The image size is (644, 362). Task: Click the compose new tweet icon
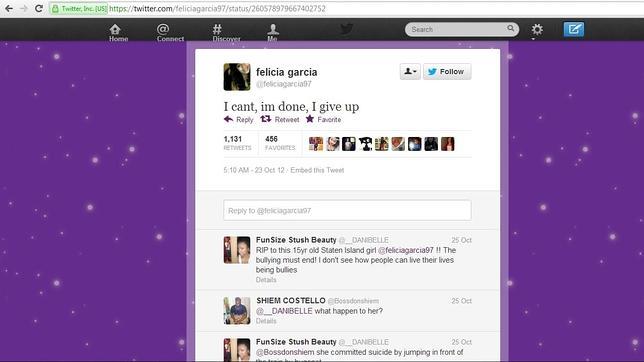click(x=573, y=29)
